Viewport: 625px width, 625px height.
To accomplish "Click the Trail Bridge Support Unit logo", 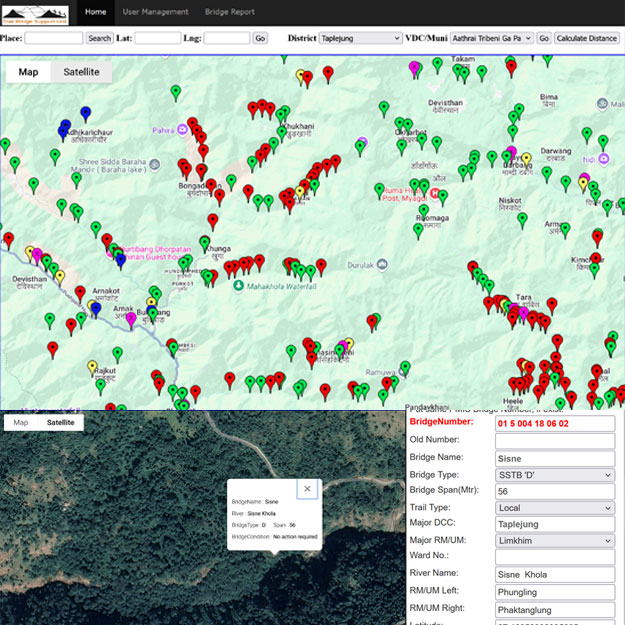I will point(35,15).
